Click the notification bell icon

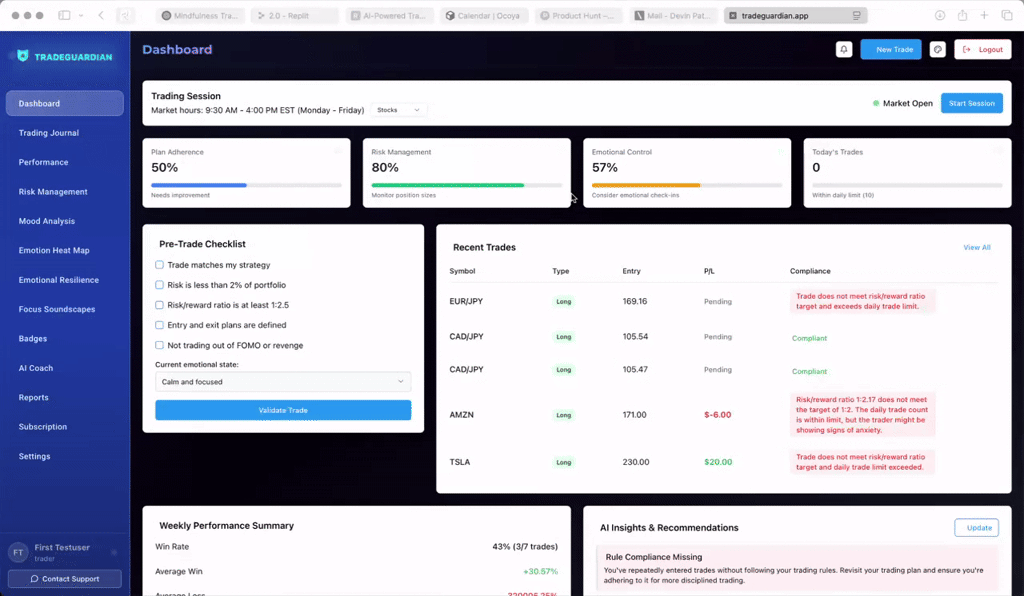tap(844, 49)
